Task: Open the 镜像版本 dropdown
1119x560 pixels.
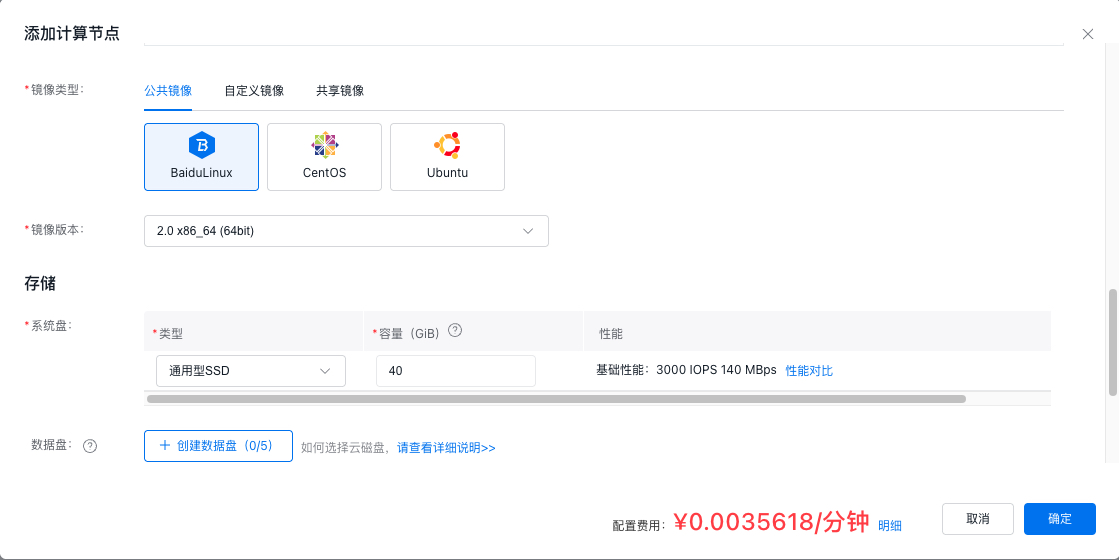Action: (x=346, y=231)
